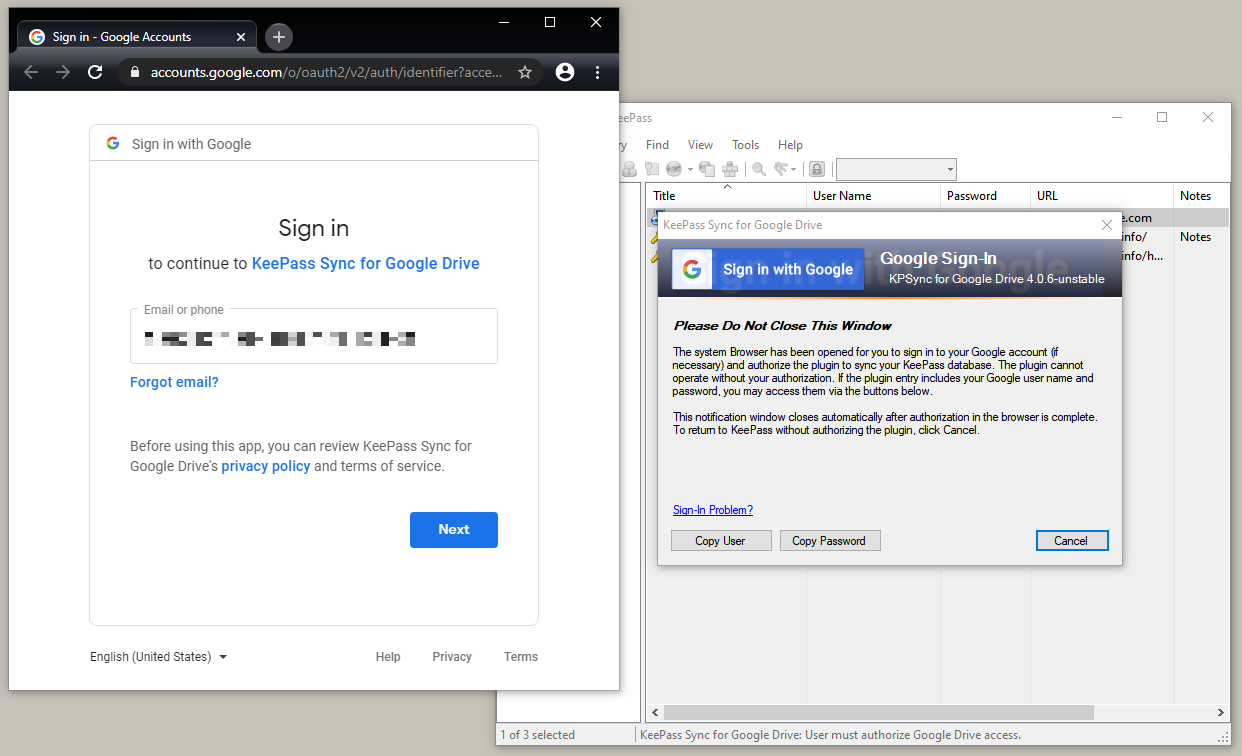Click the KeePass find magnifier icon
Screen dimensions: 1242x756
(x=759, y=169)
